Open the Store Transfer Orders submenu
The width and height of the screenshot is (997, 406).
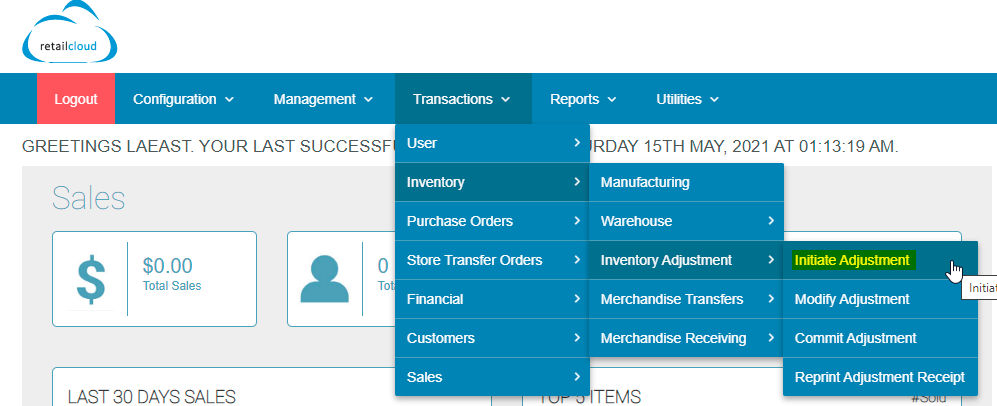[x=492, y=260]
